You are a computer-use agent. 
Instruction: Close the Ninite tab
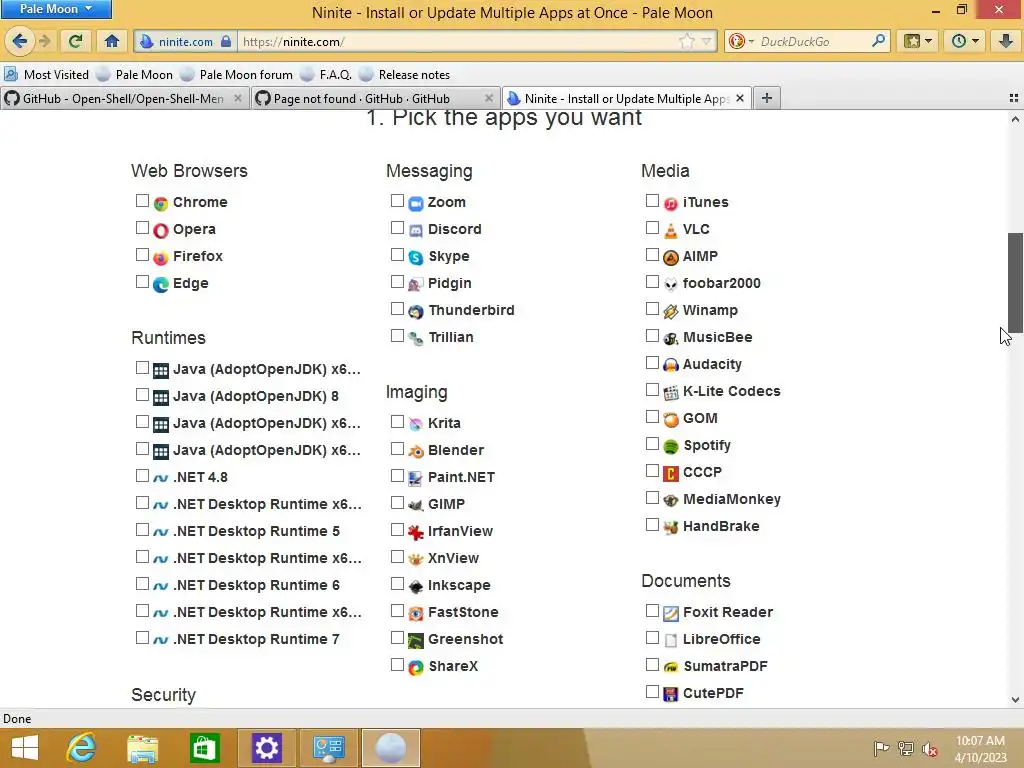point(739,98)
